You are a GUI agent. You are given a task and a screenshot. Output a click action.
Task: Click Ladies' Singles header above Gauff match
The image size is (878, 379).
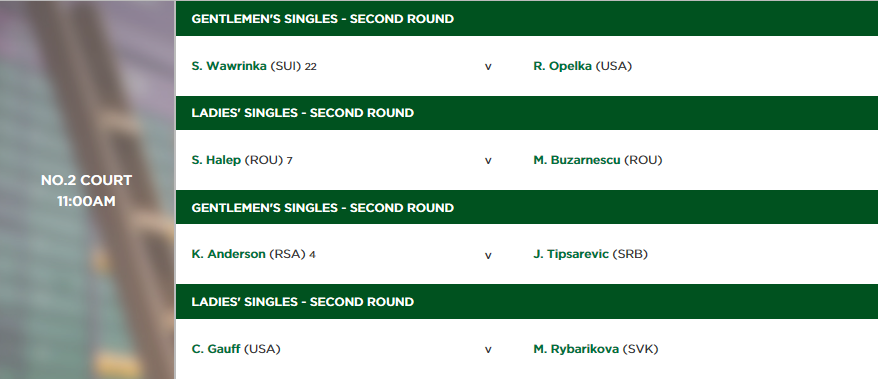click(527, 301)
